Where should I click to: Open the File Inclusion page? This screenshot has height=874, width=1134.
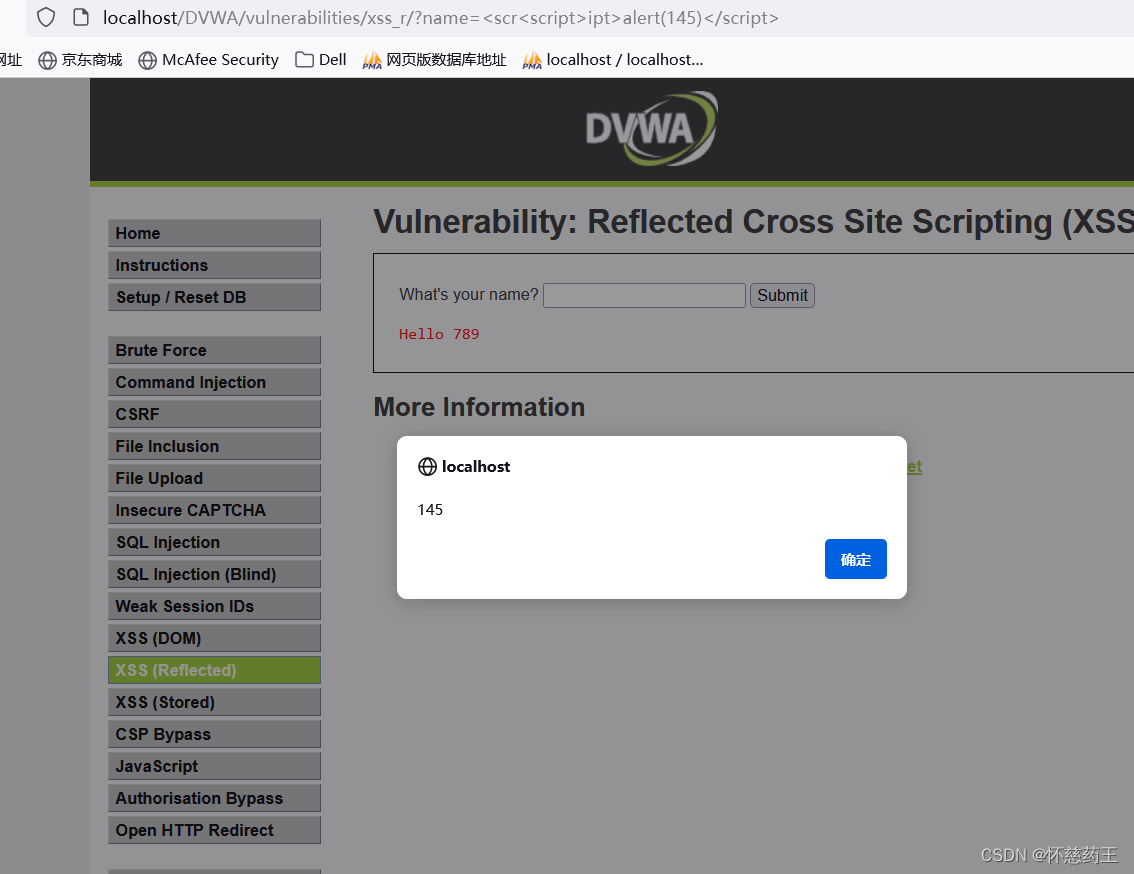(214, 446)
